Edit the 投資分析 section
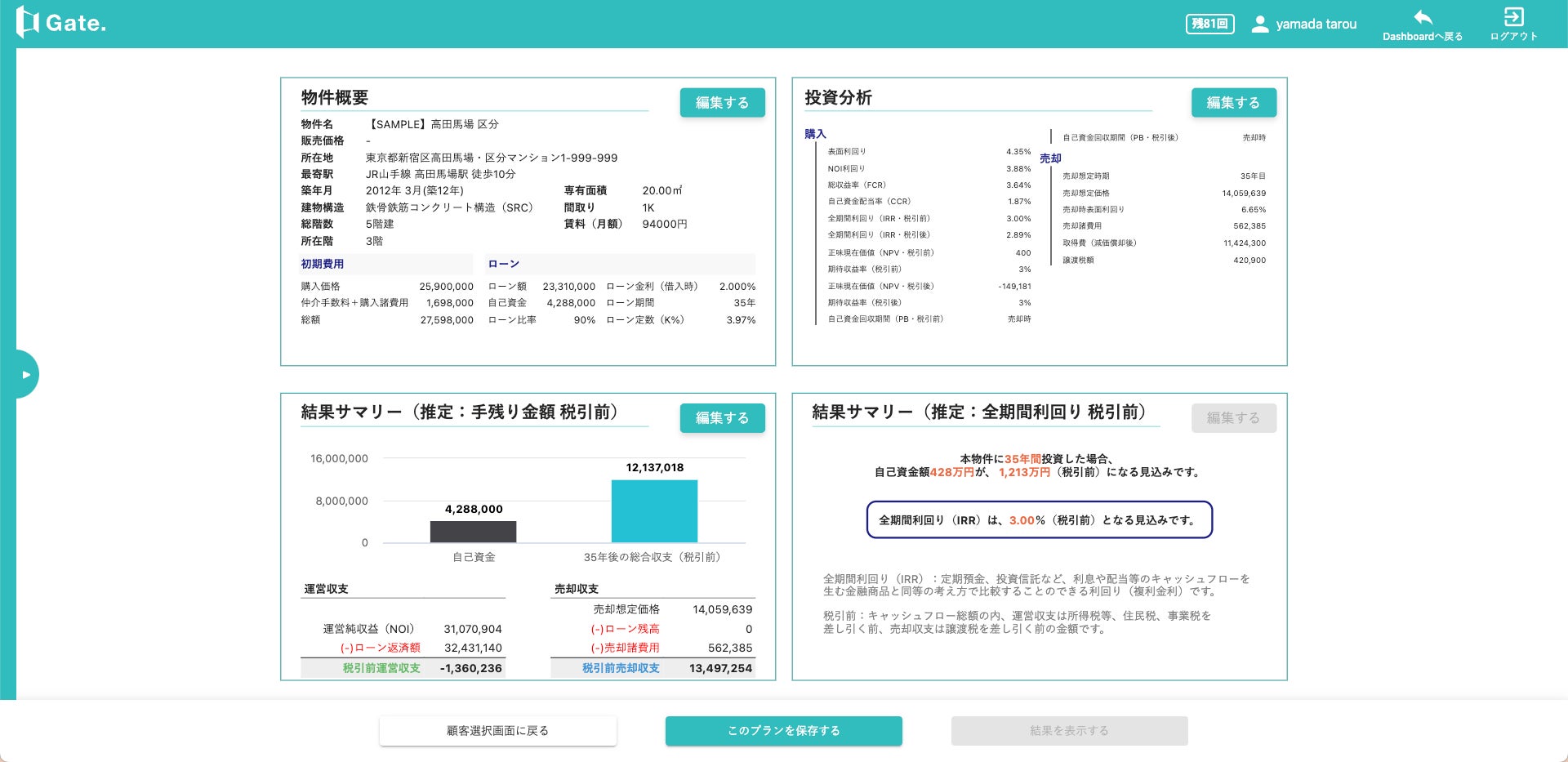 click(1233, 102)
